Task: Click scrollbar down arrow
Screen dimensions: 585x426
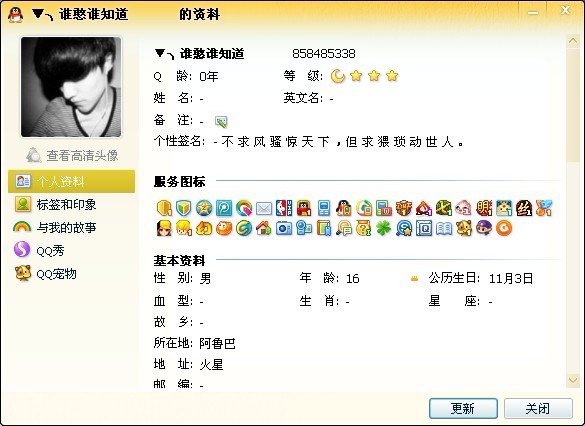Action: point(573,380)
